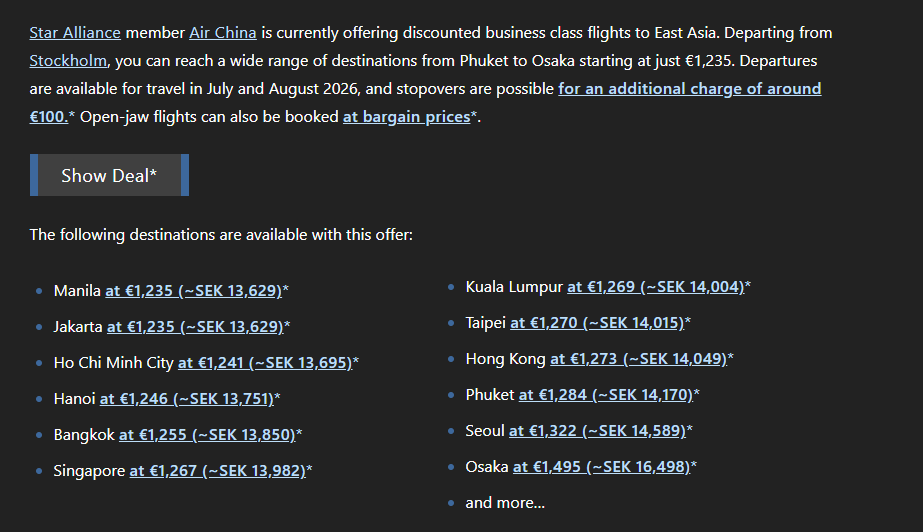Open the Air China link

coord(223,32)
